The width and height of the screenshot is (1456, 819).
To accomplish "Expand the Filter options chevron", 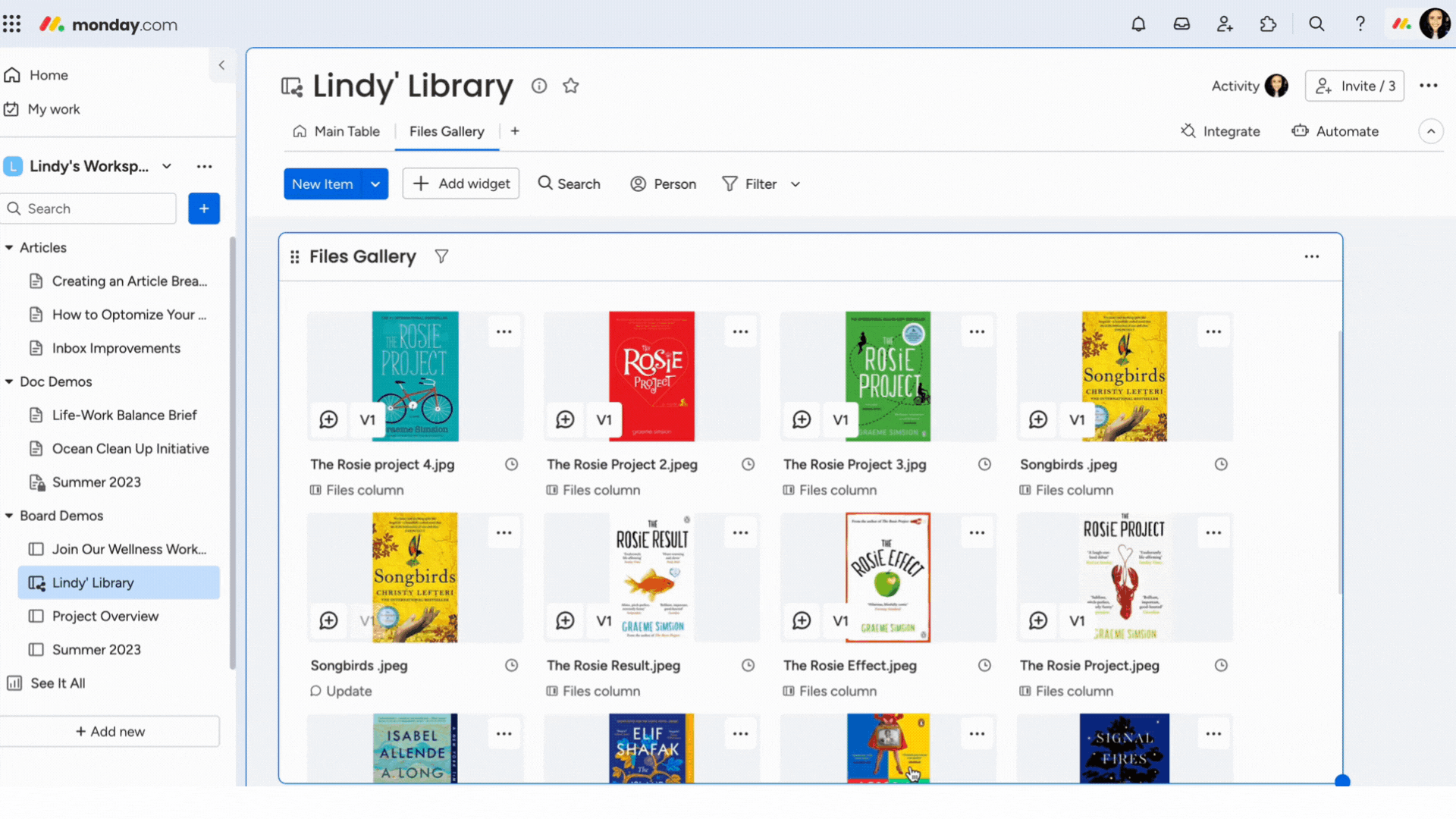I will [795, 184].
